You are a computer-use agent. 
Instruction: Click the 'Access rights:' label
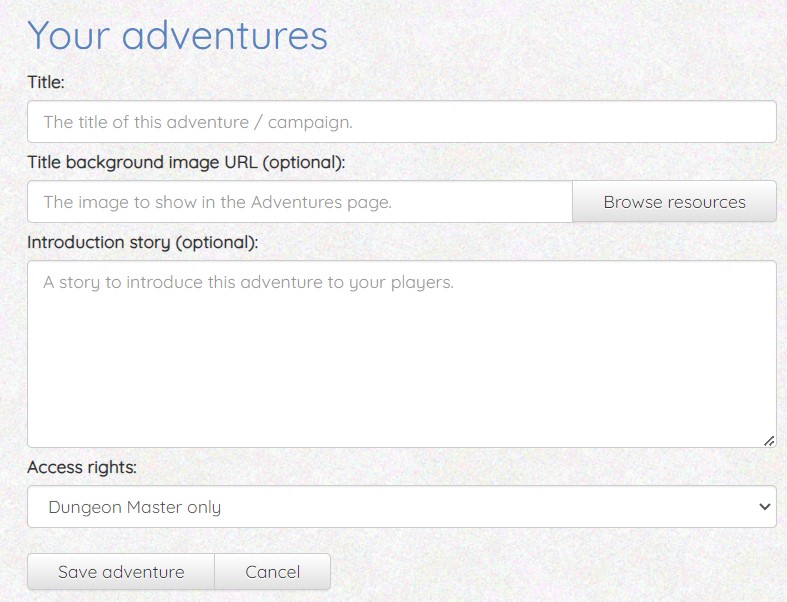point(81,468)
